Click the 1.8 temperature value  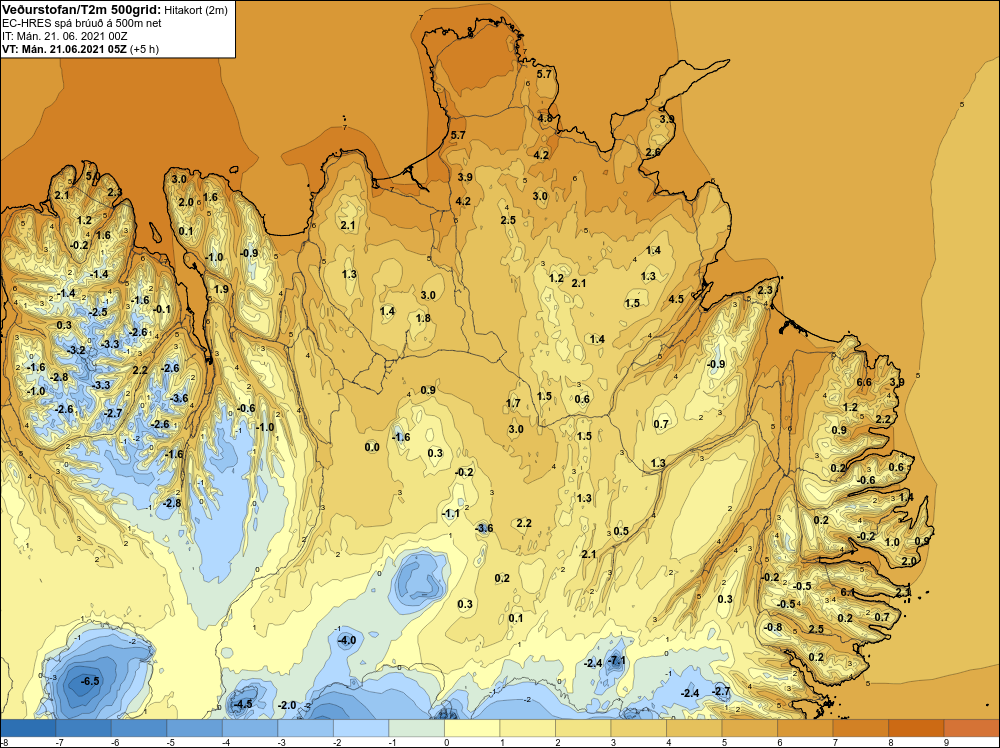click(423, 318)
